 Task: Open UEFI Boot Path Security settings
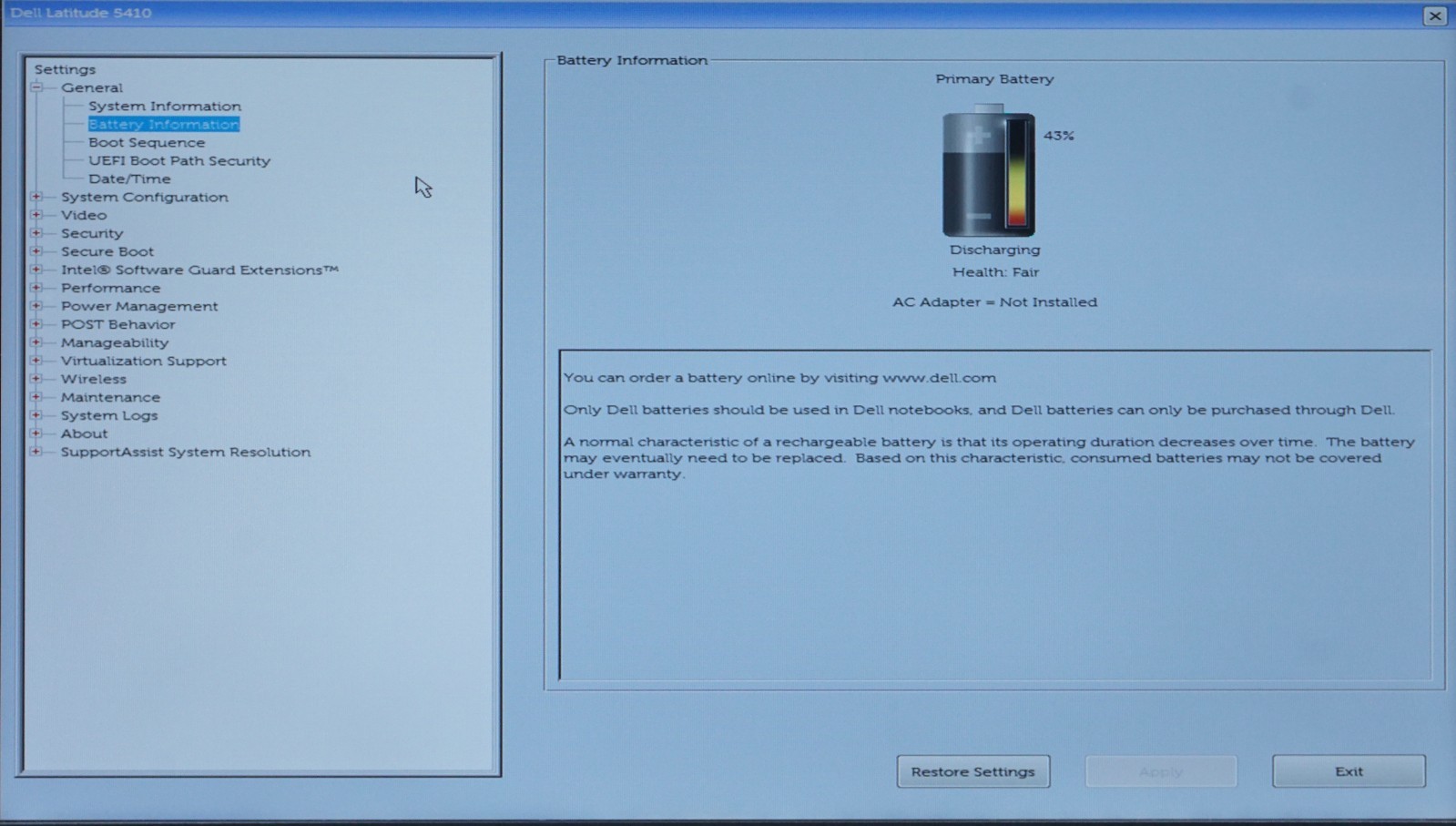click(179, 160)
